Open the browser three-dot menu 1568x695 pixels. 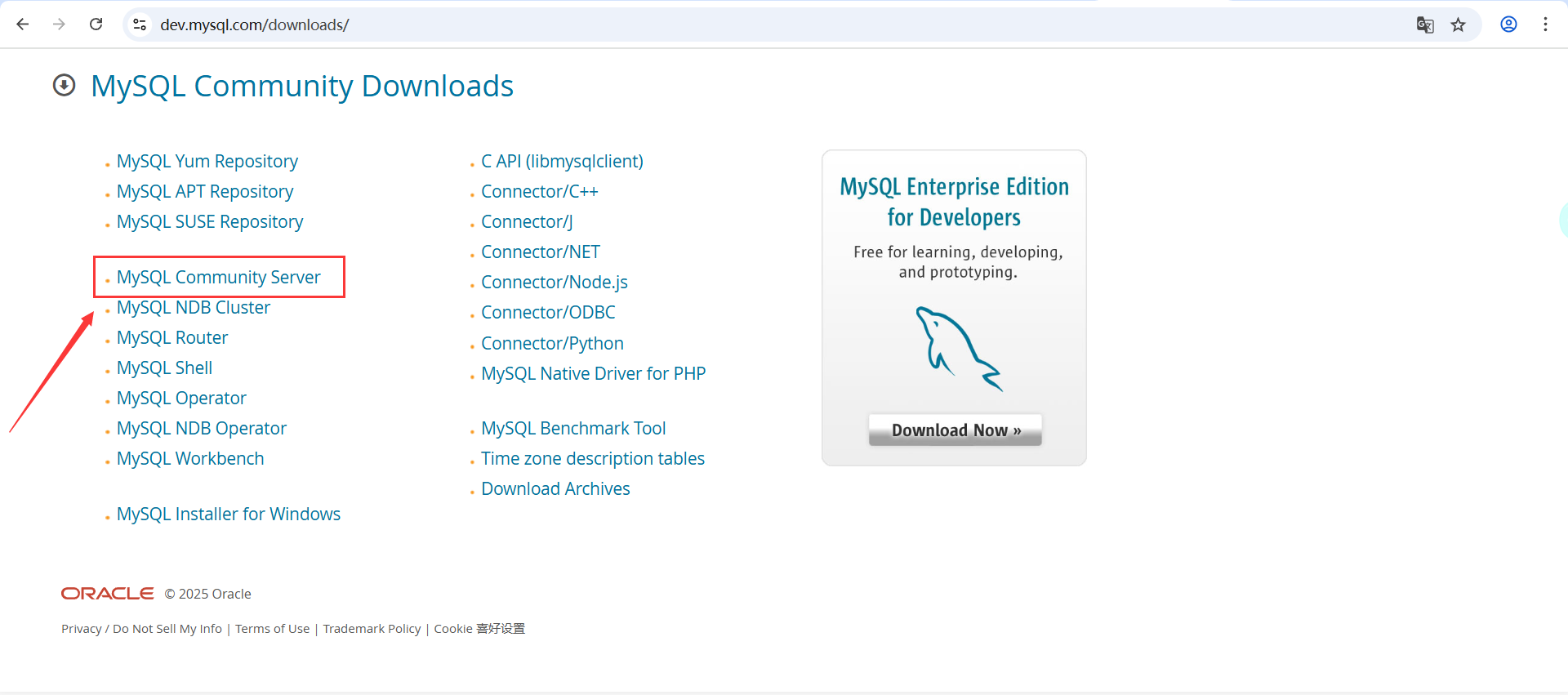[1545, 25]
